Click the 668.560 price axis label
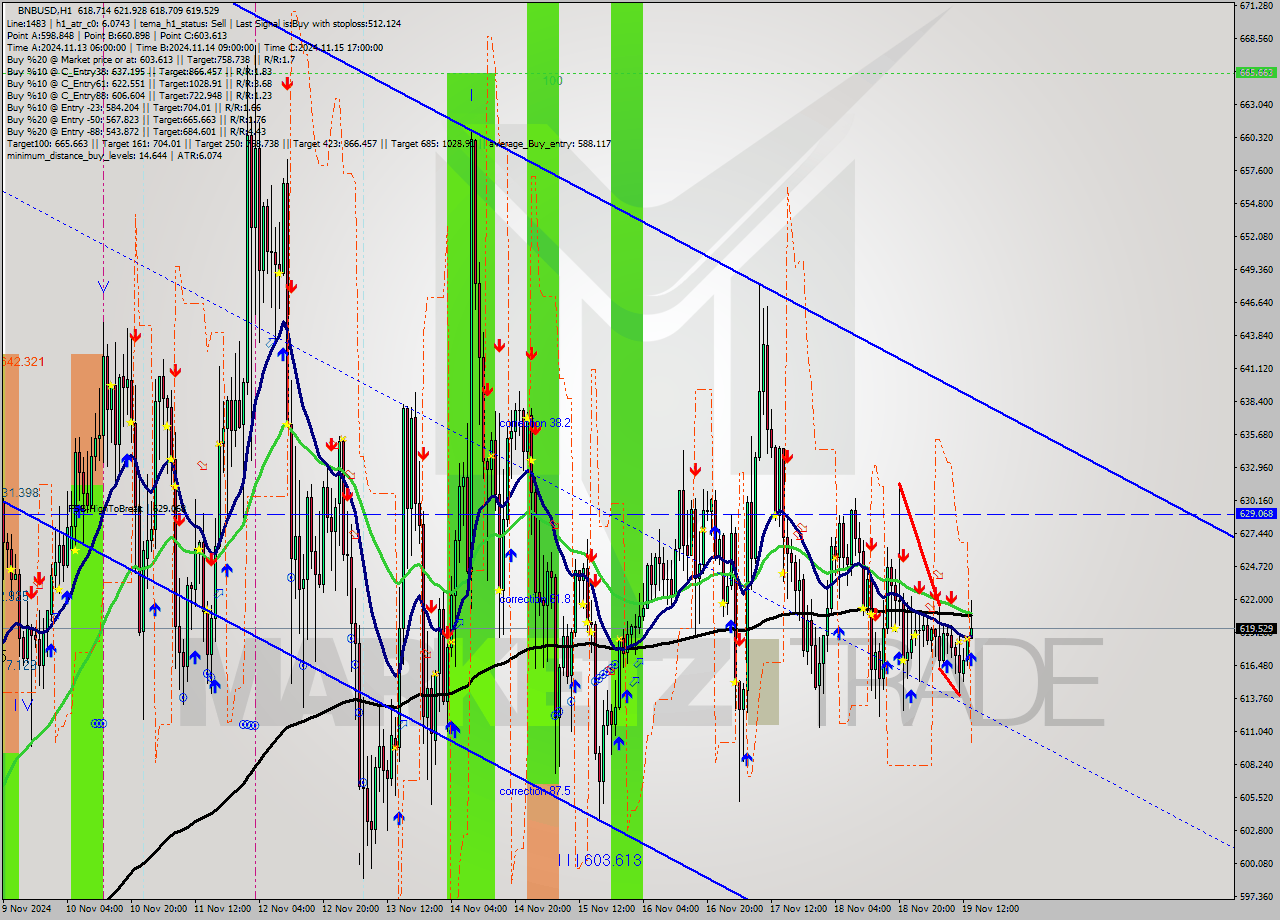The width and height of the screenshot is (1280, 920). [x=1255, y=39]
